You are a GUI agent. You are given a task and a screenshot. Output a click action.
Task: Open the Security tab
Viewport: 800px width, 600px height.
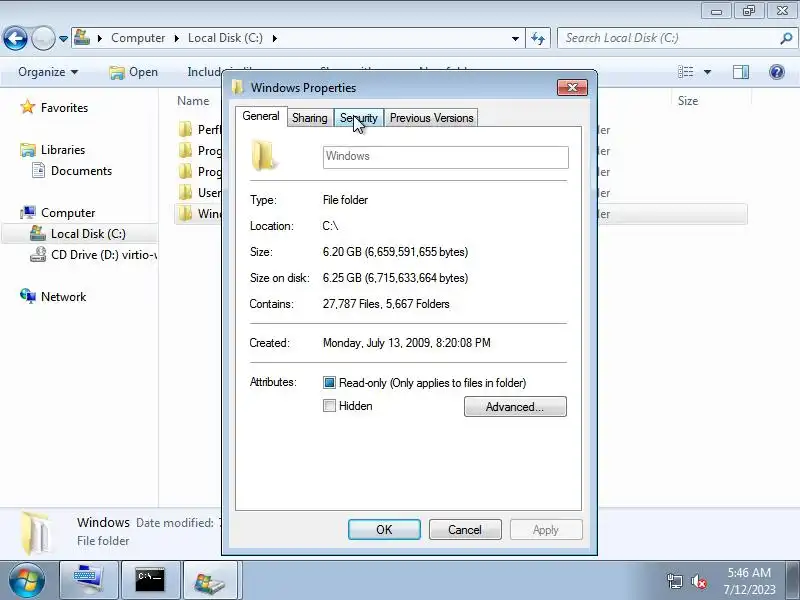[359, 118]
